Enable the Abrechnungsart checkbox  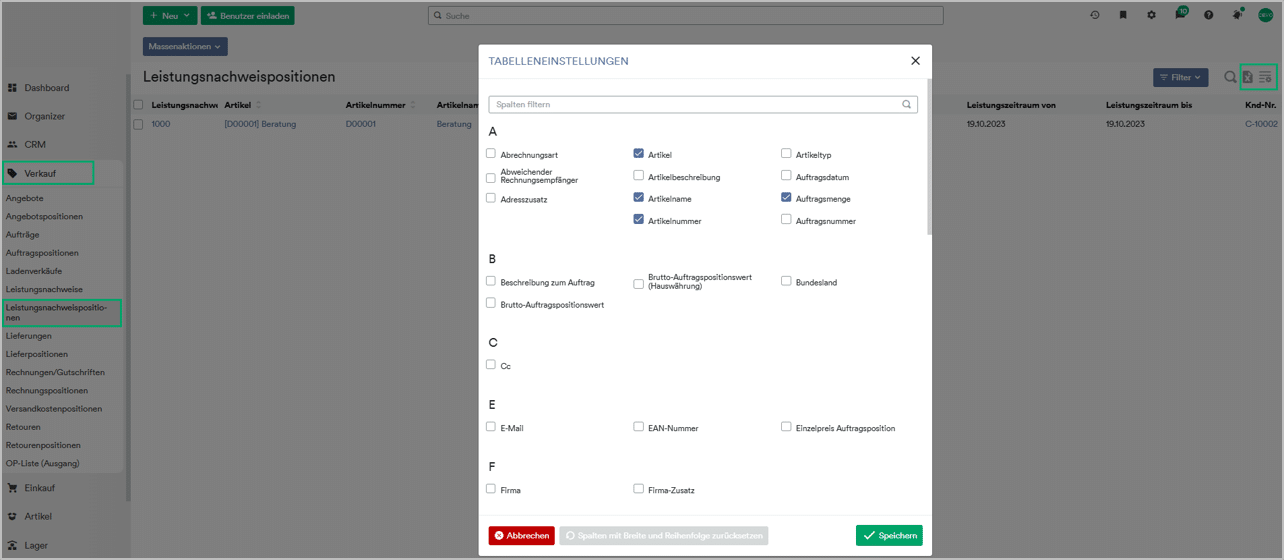click(491, 154)
